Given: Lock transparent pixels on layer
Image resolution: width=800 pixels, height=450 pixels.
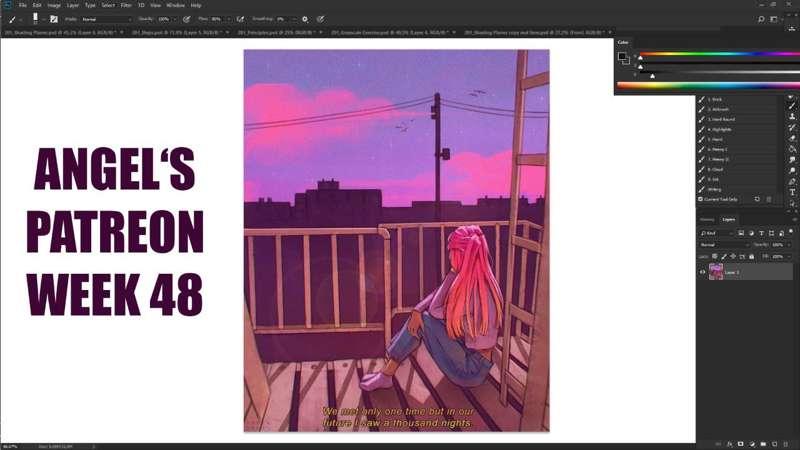Looking at the screenshot, I should 715,257.
